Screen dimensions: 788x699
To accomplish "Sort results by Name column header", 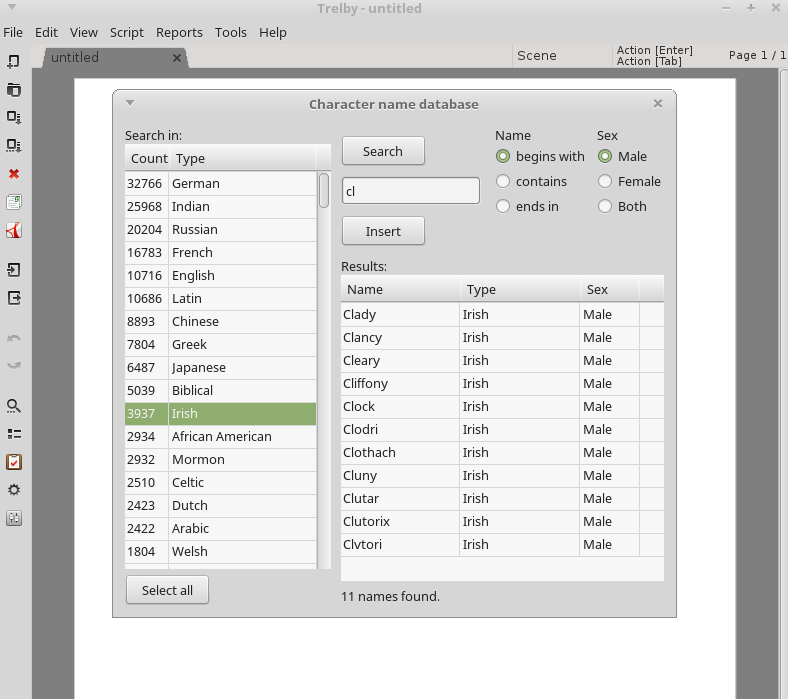I will pos(401,289).
